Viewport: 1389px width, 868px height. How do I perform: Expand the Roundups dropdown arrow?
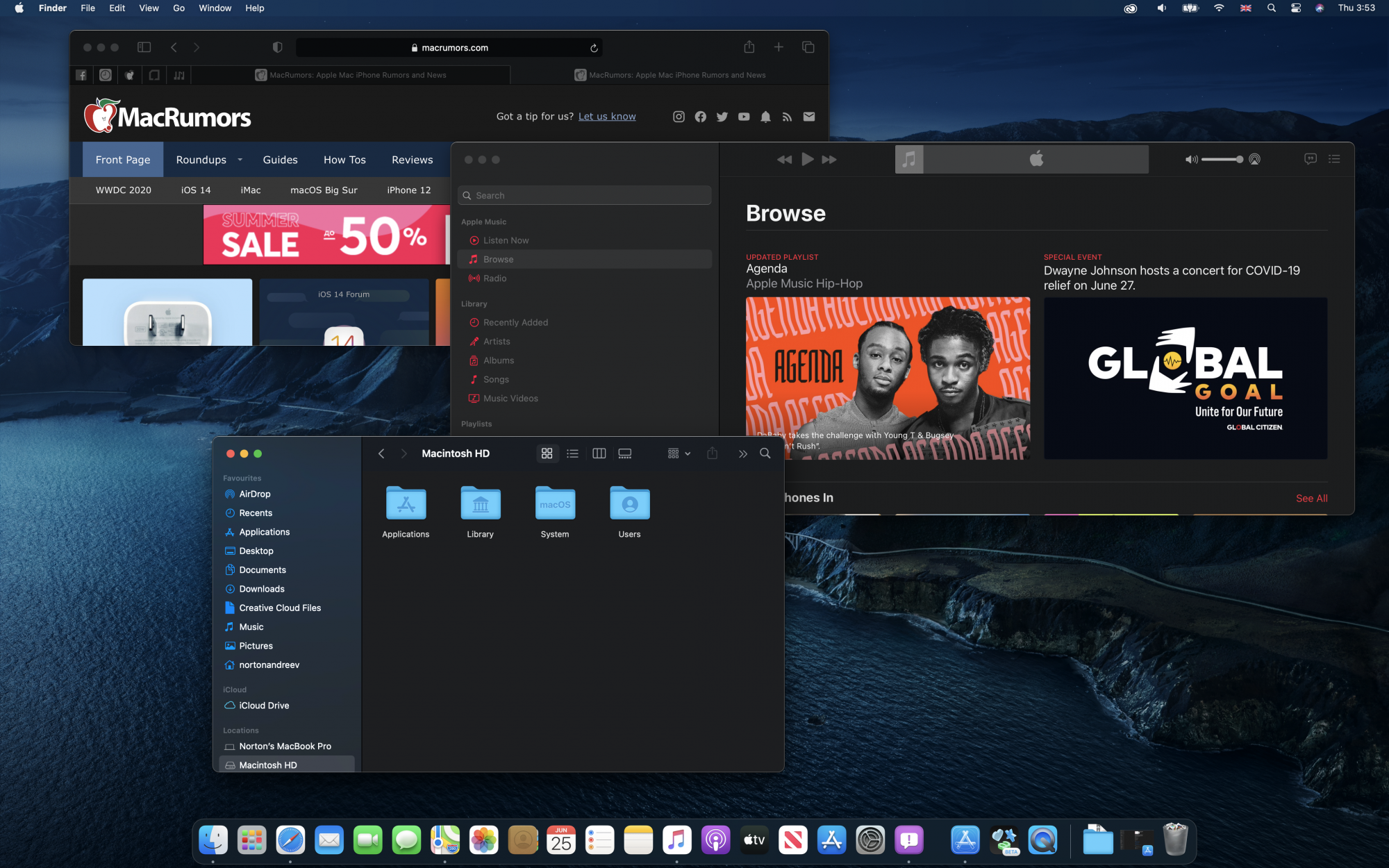(240, 160)
